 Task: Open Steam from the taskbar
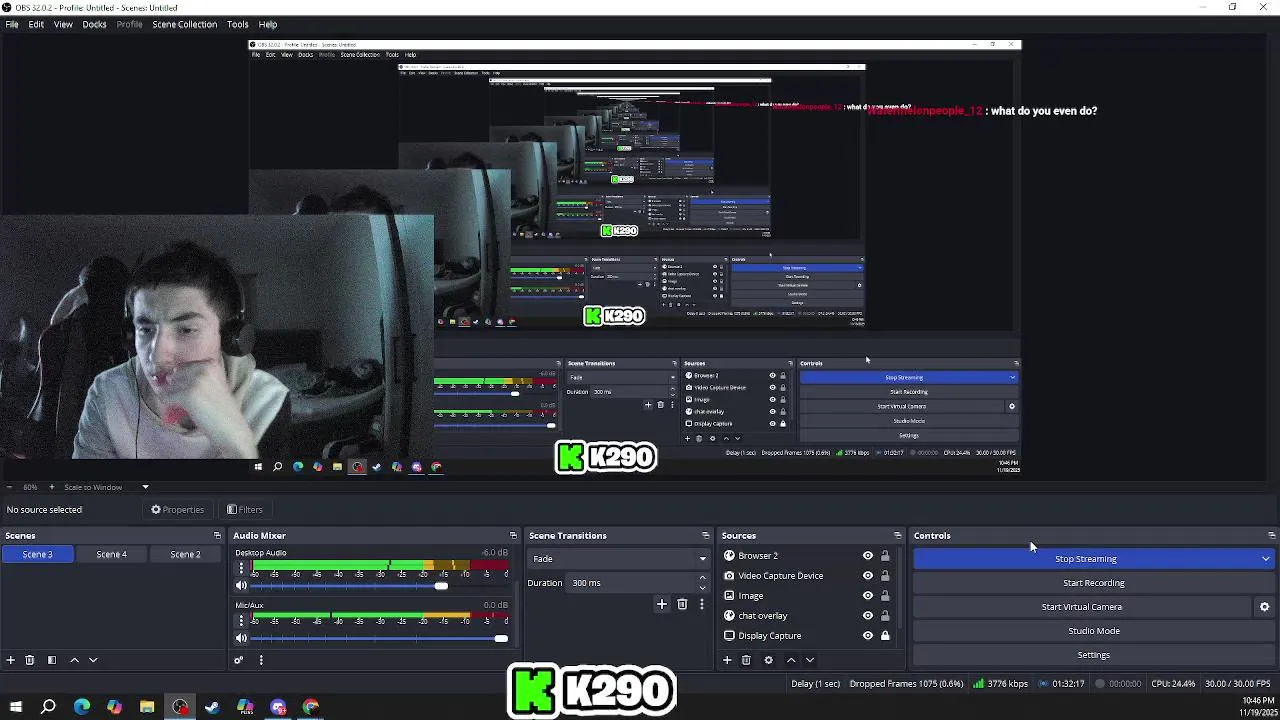pyautogui.click(x=212, y=707)
